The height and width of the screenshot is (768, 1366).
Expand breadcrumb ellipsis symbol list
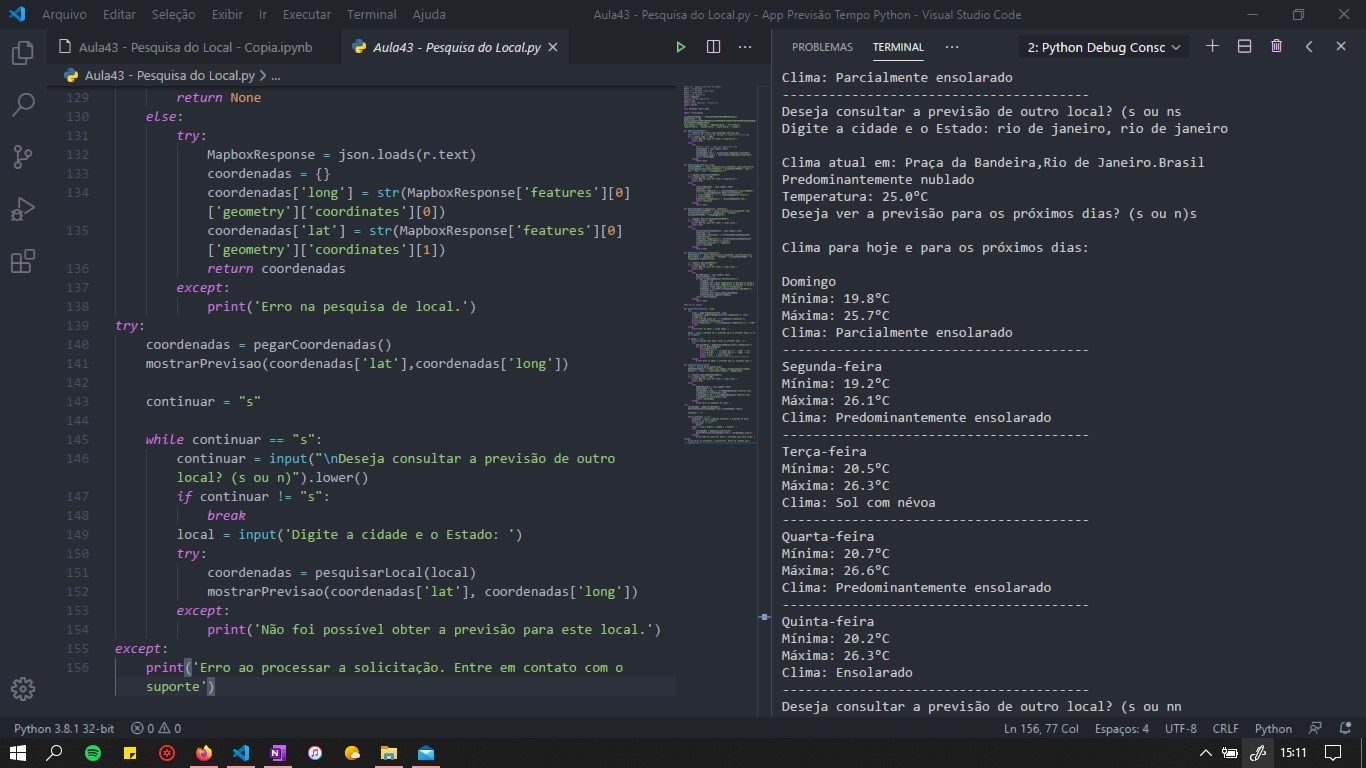[x=276, y=75]
